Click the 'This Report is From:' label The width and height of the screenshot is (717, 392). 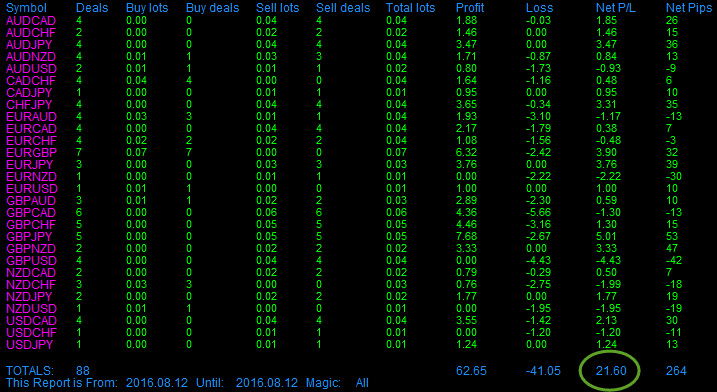pos(62,383)
